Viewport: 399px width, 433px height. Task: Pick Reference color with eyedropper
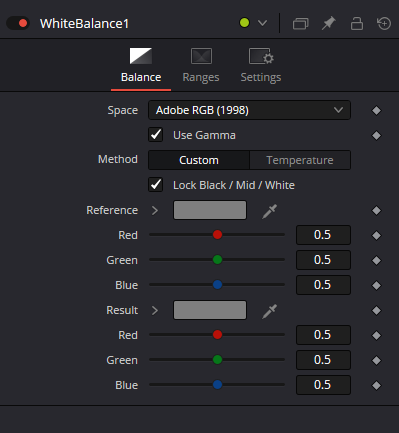pos(269,211)
